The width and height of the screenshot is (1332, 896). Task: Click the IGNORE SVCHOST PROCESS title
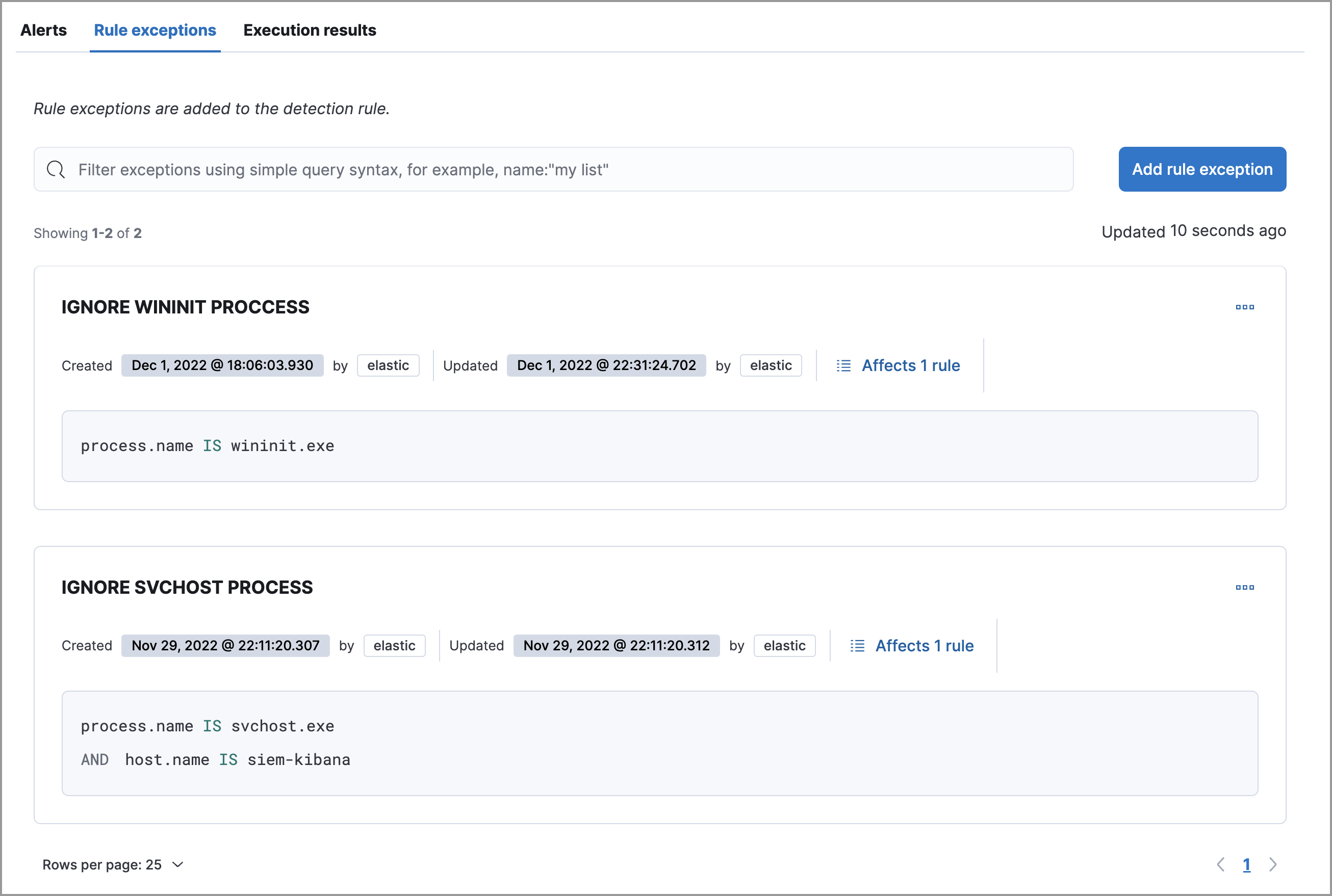(187, 588)
